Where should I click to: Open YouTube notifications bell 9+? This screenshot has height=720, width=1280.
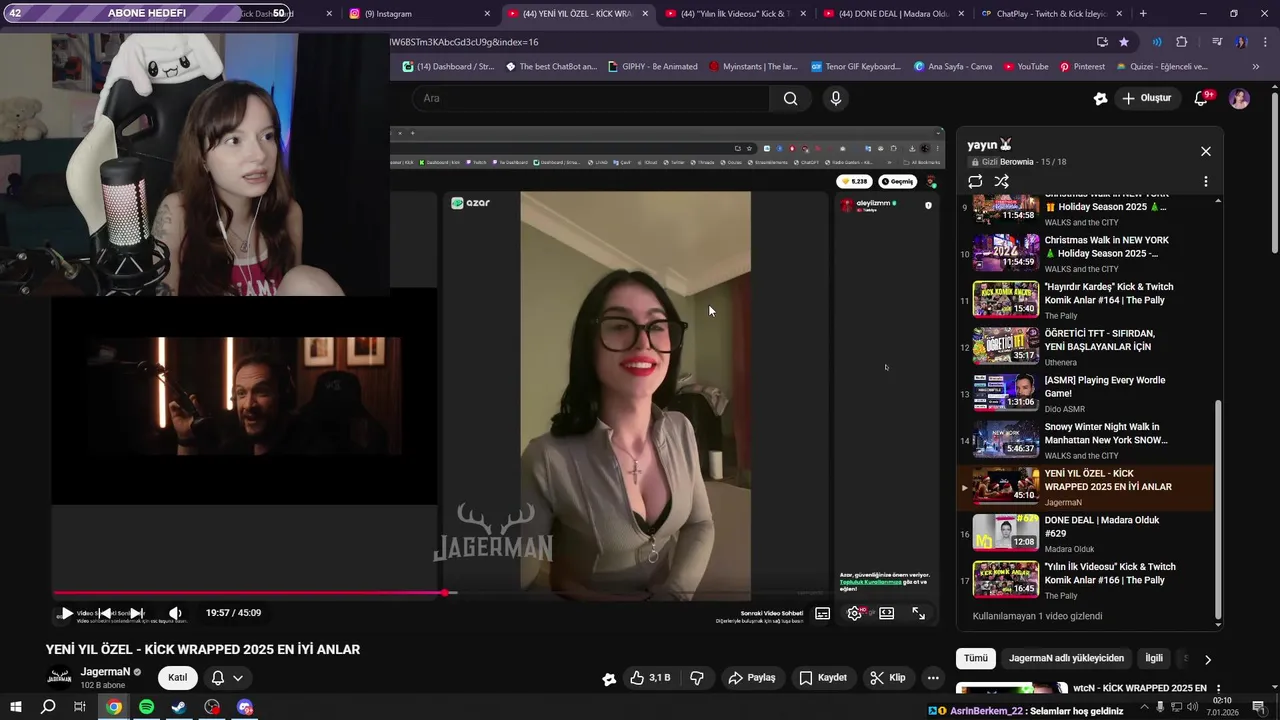(x=1202, y=98)
